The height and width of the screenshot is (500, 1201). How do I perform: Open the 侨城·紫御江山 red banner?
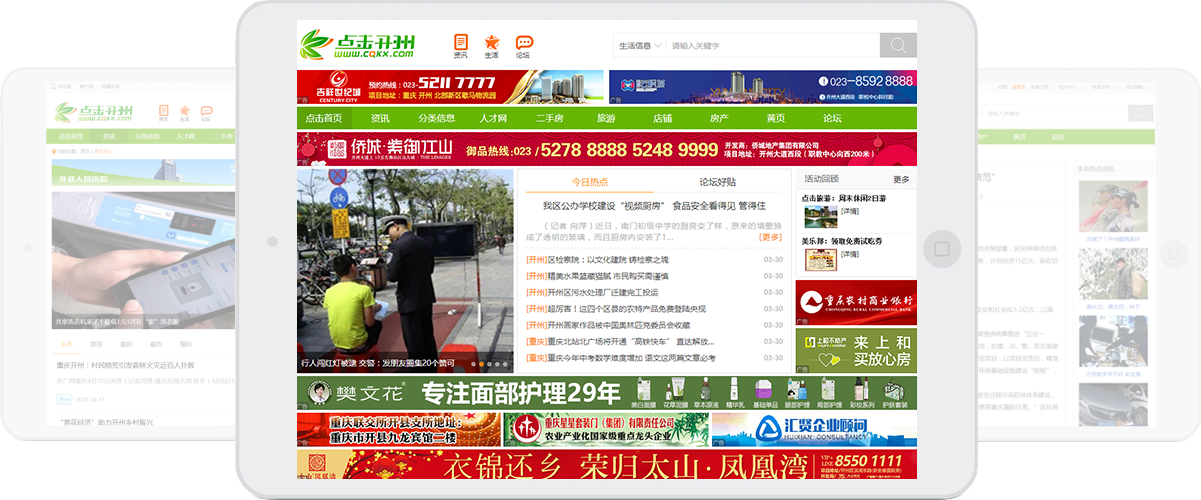606,149
